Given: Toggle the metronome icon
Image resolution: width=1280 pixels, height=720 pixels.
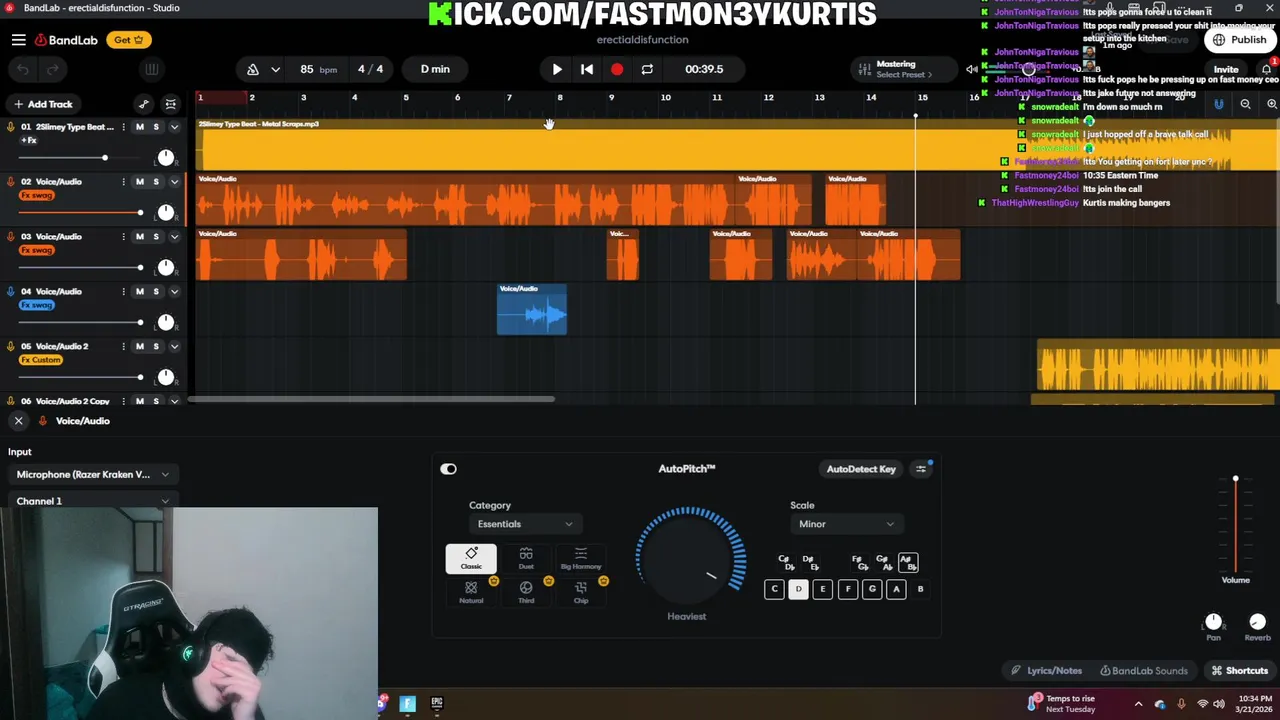Looking at the screenshot, I should pos(253,69).
